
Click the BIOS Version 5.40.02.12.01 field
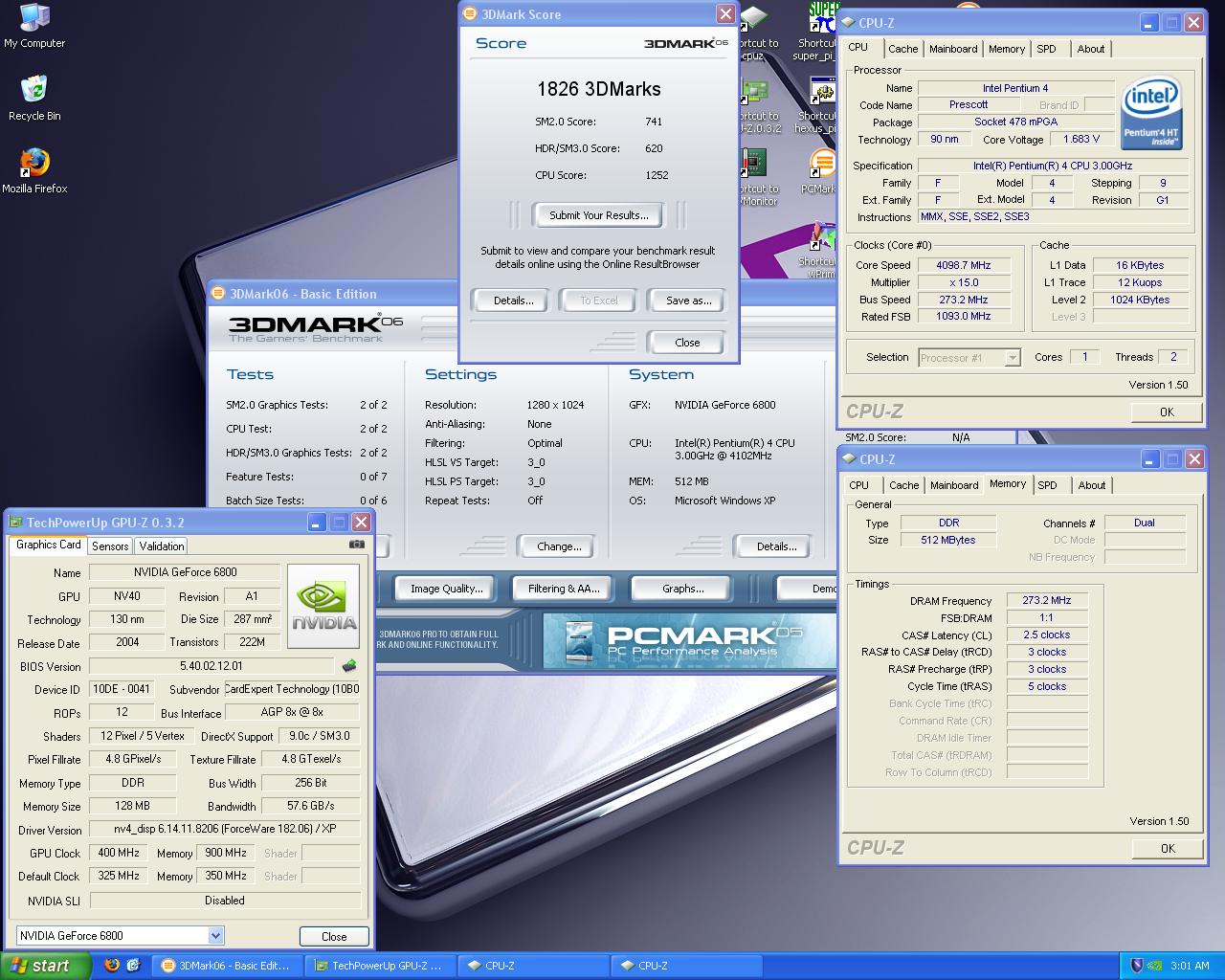click(x=212, y=666)
